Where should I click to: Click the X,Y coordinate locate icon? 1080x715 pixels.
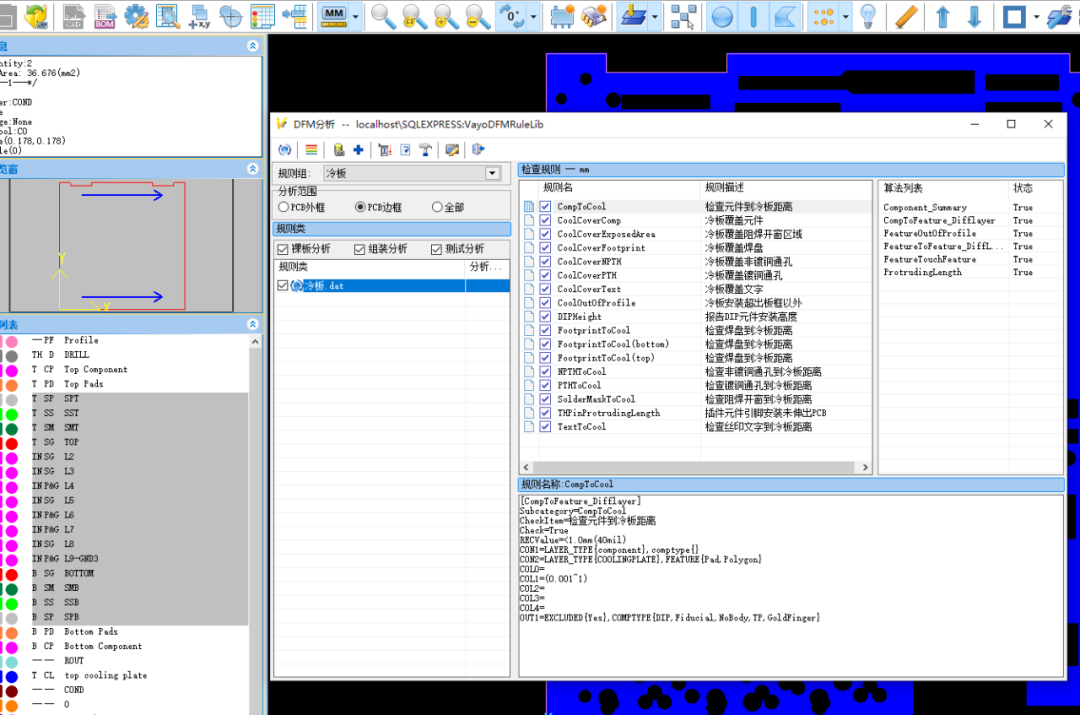click(x=199, y=16)
